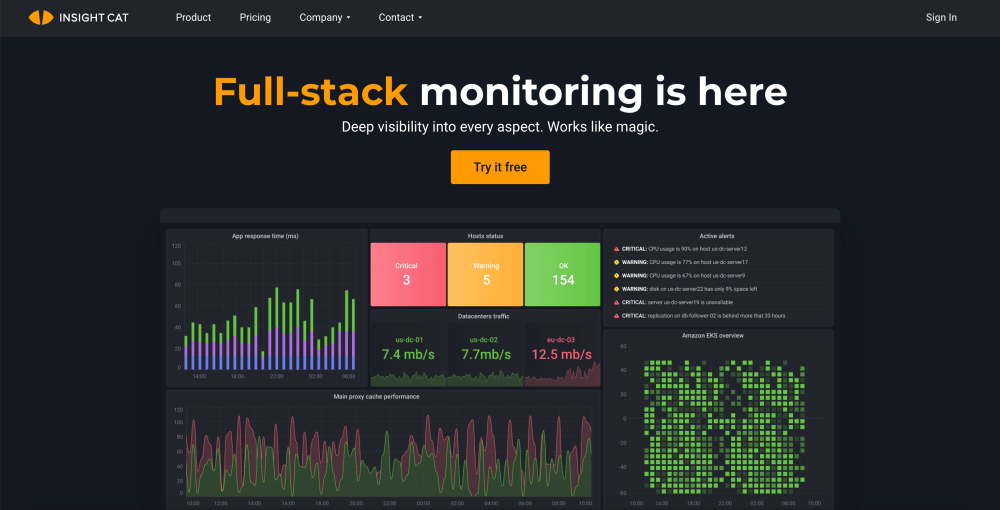Click the critical icon for db-follower-02 replication alert

(616, 315)
